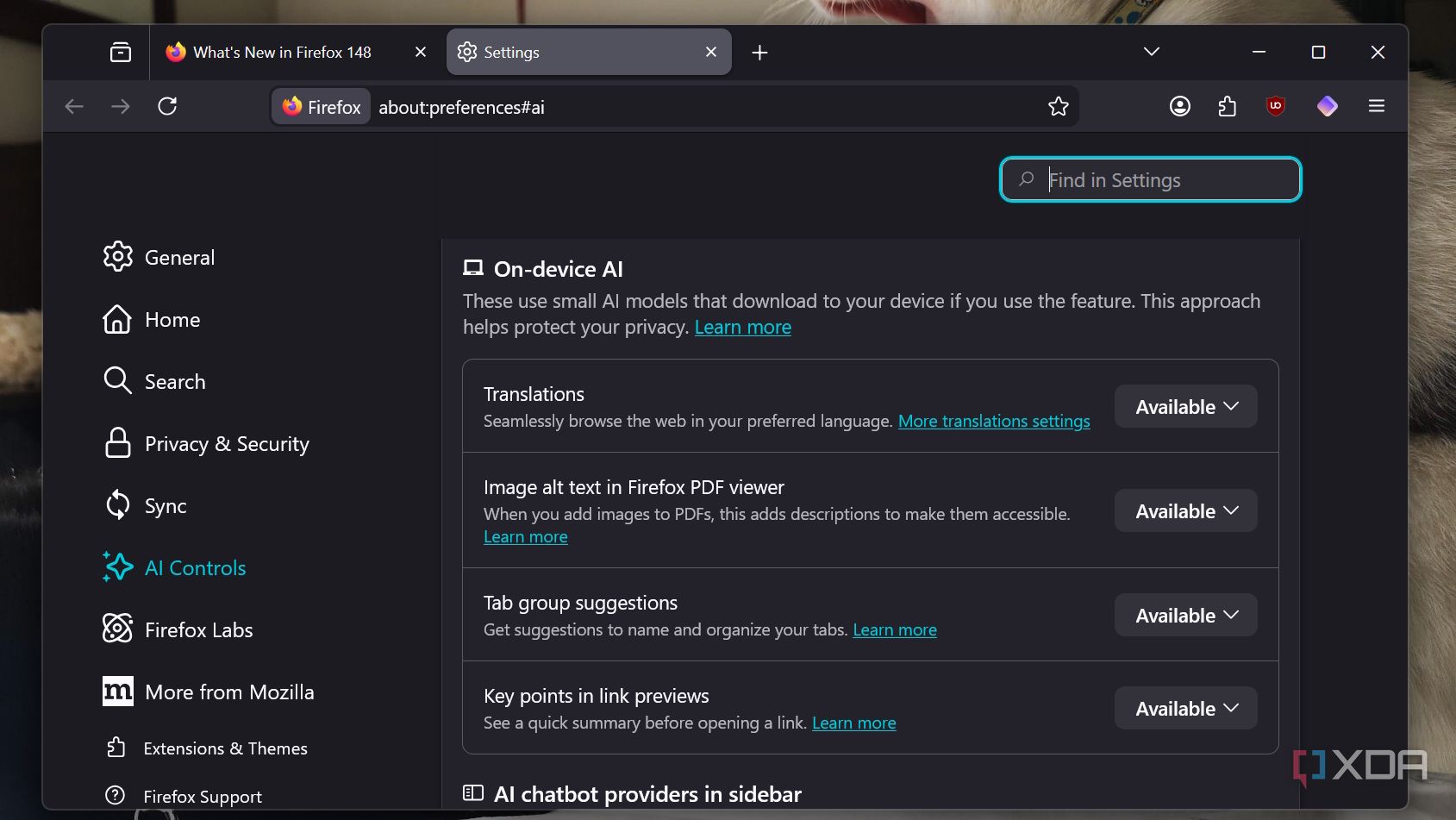1456x820 pixels.
Task: Click the Firefox identity badge in address bar
Action: (322, 107)
